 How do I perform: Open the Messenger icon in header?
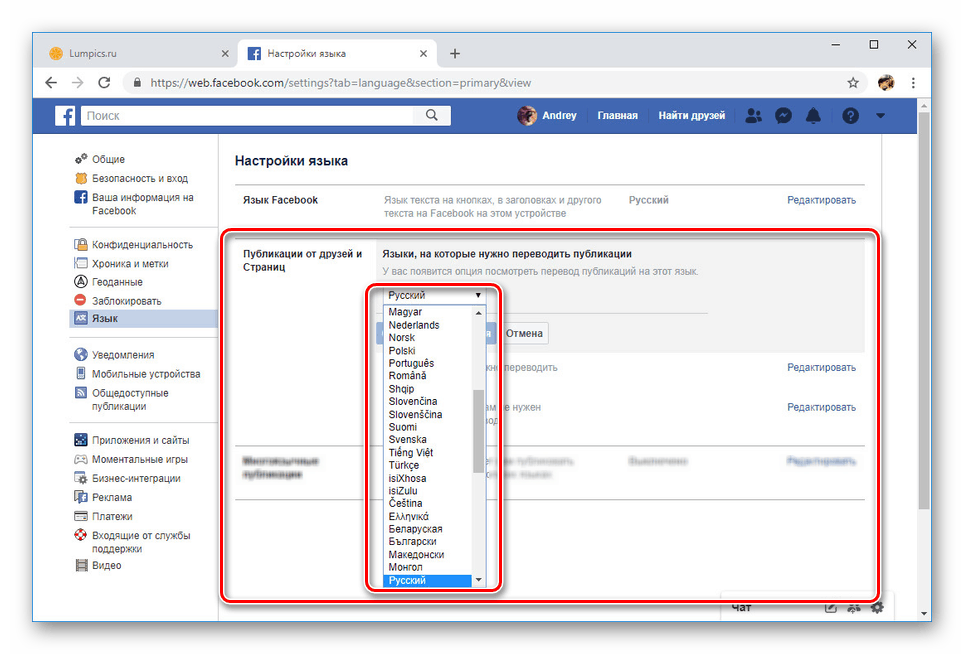tap(783, 116)
